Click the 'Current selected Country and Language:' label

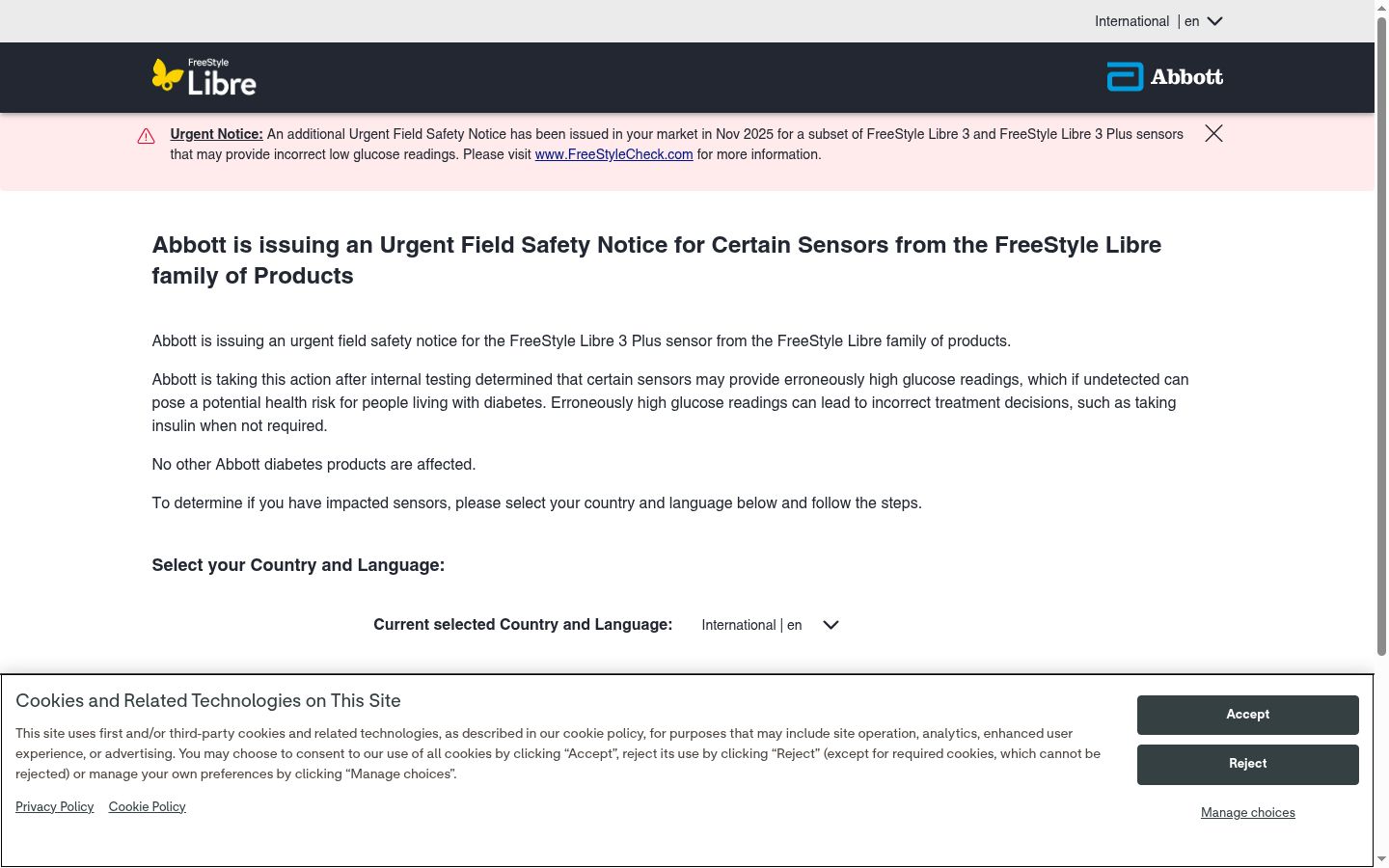523,625
